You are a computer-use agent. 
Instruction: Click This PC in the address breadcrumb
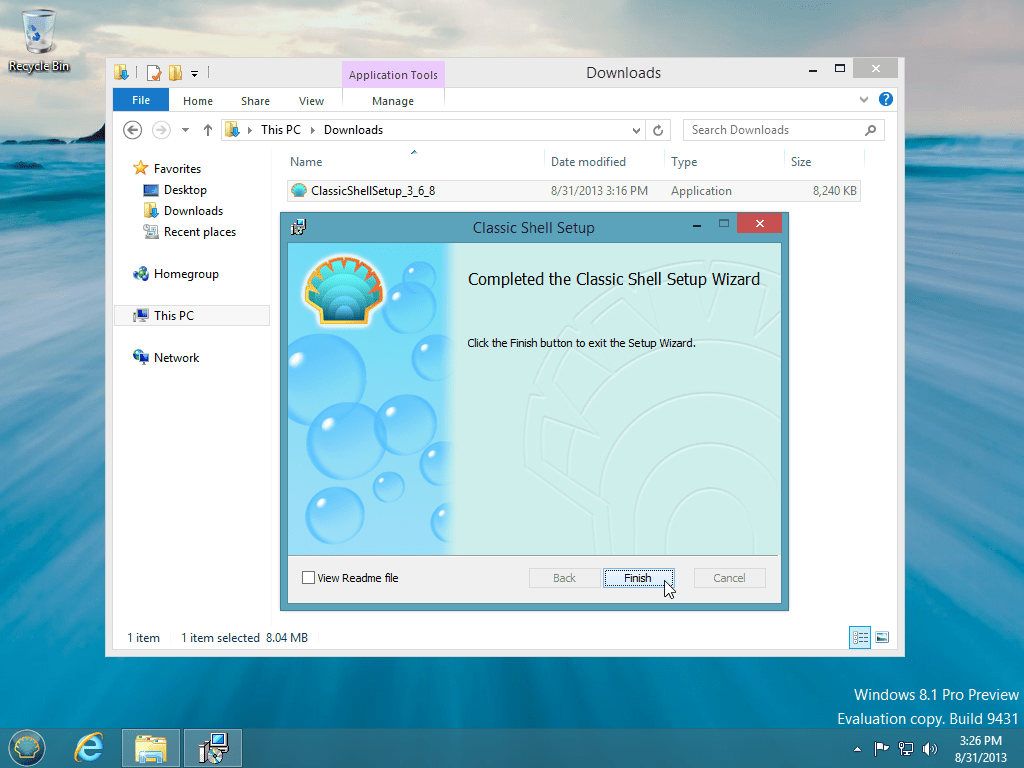[x=281, y=130]
